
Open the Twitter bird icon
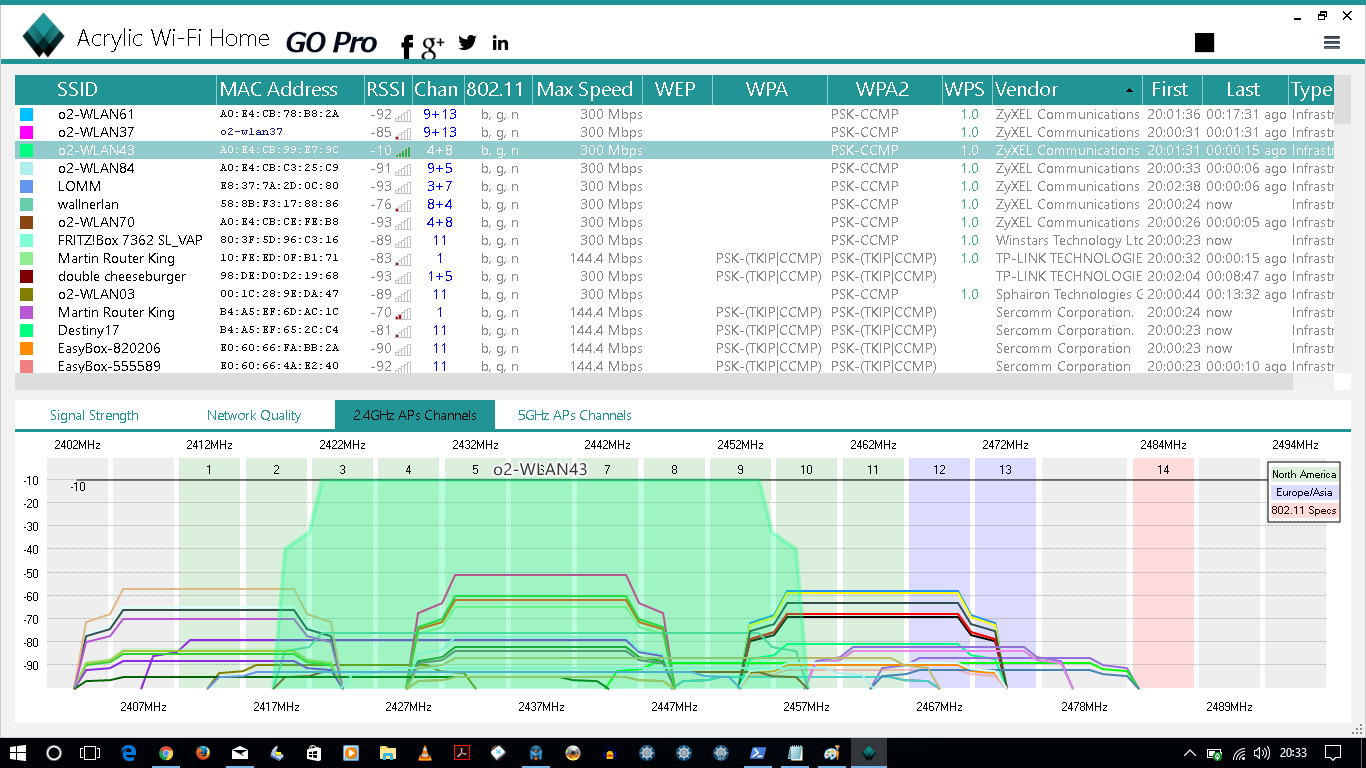467,42
